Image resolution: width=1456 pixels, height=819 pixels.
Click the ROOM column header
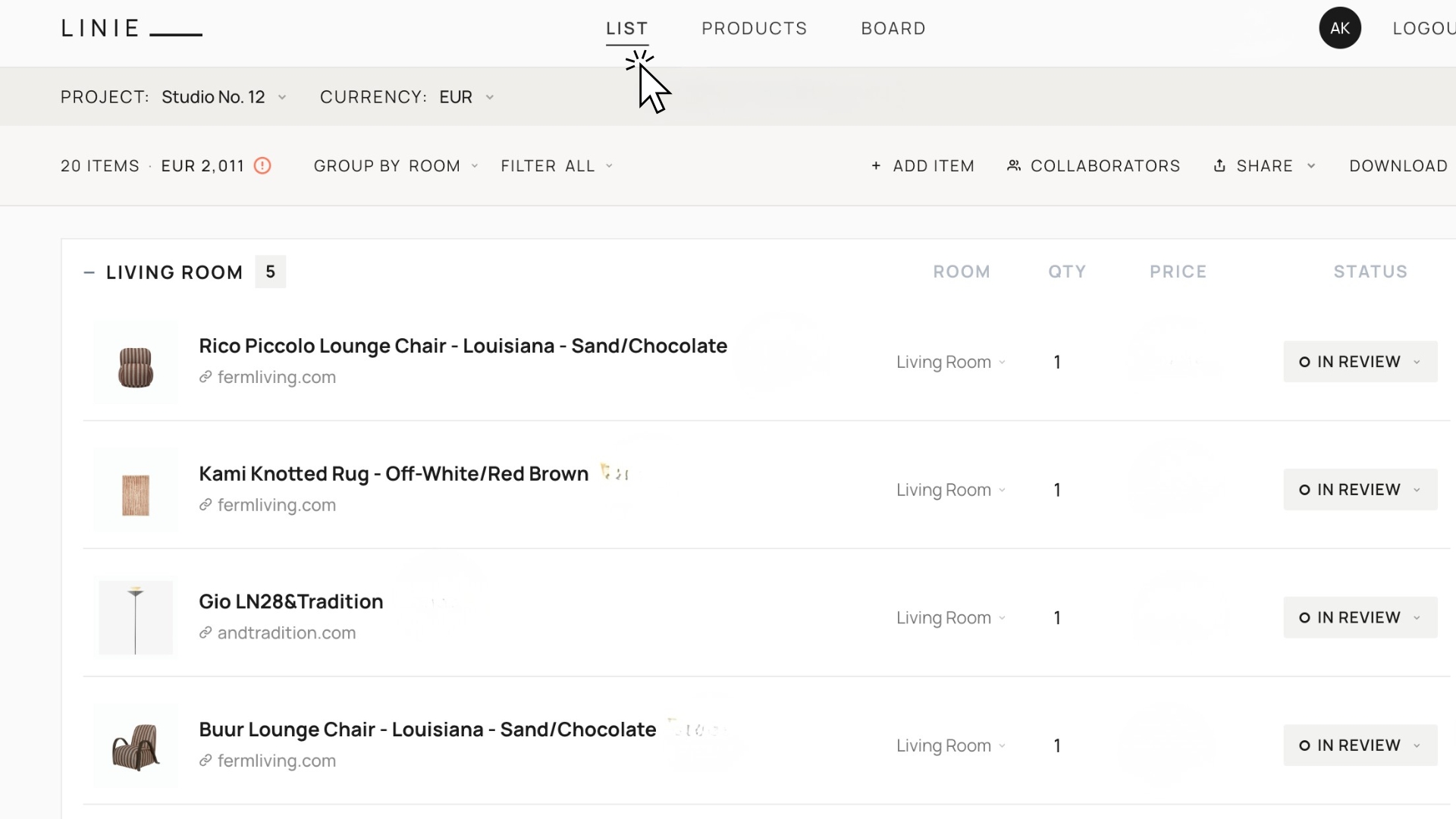pyautogui.click(x=962, y=271)
